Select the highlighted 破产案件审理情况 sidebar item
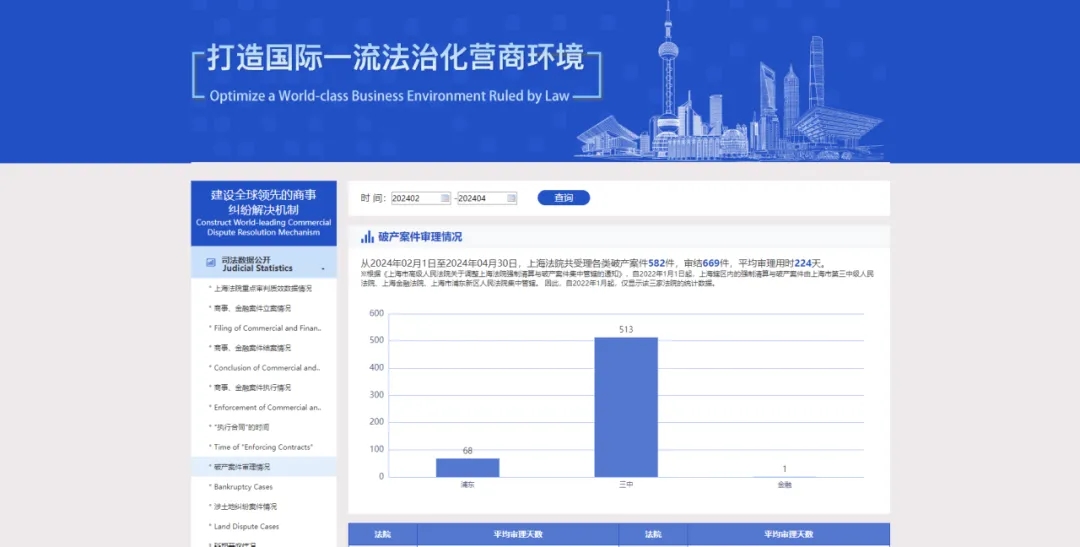 (x=241, y=467)
